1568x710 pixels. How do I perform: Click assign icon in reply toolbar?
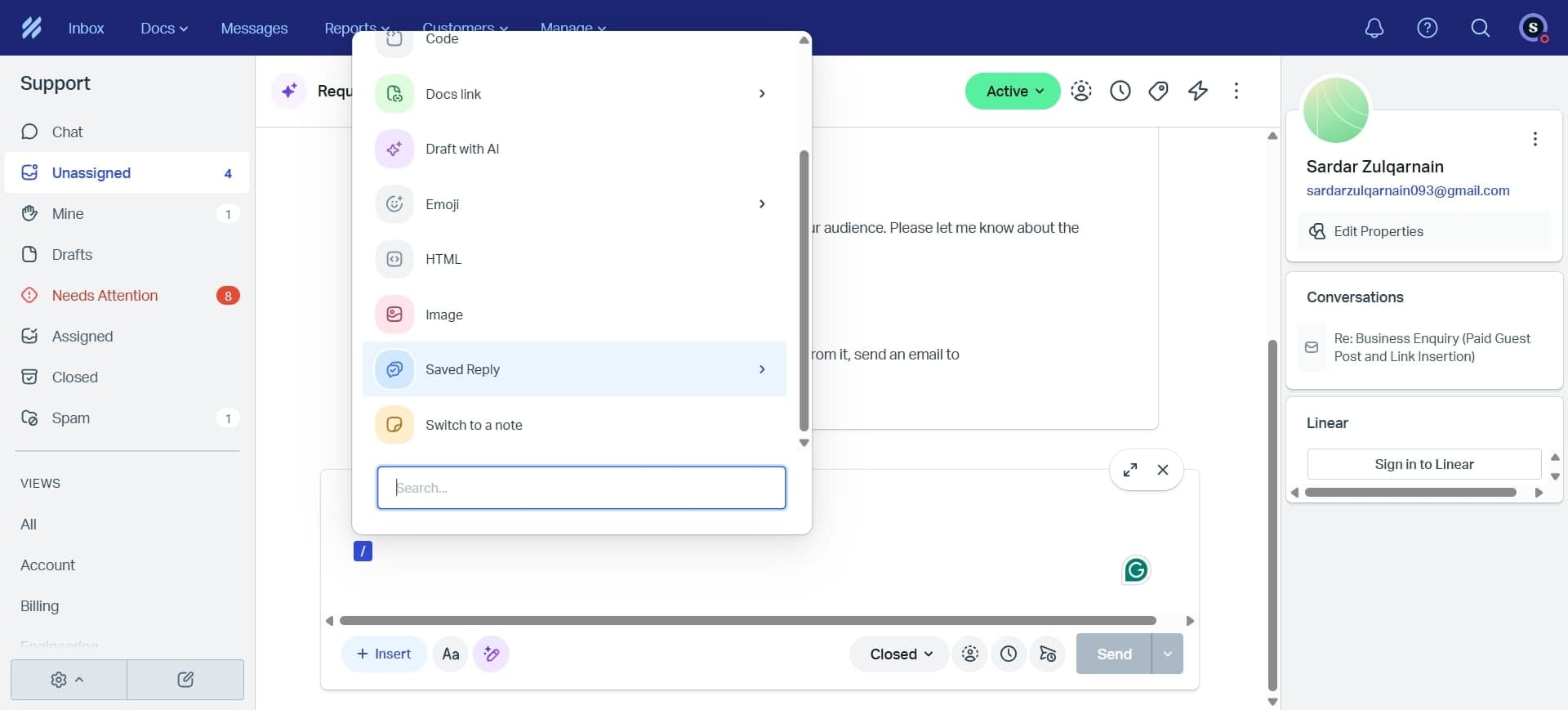coord(969,654)
